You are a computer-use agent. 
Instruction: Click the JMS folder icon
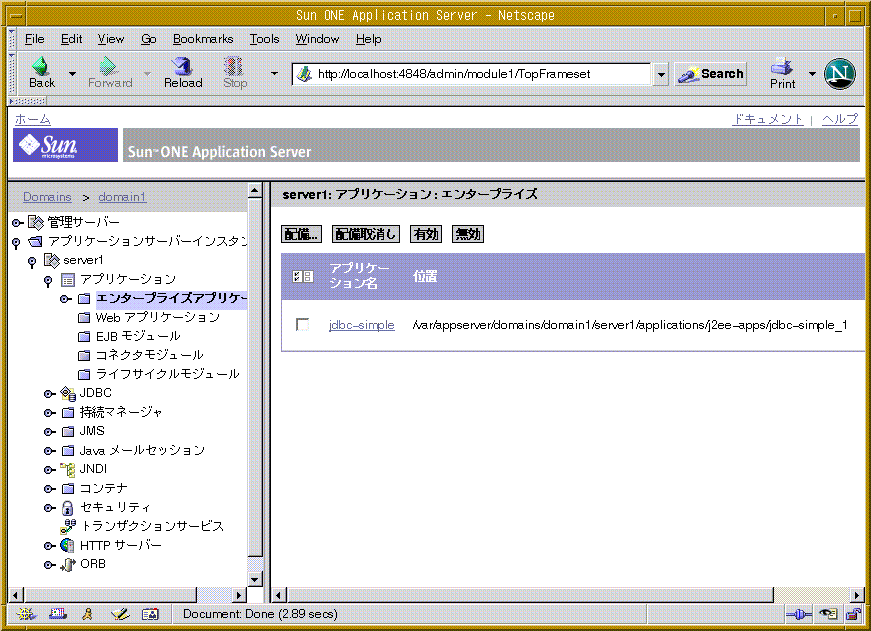pos(68,432)
